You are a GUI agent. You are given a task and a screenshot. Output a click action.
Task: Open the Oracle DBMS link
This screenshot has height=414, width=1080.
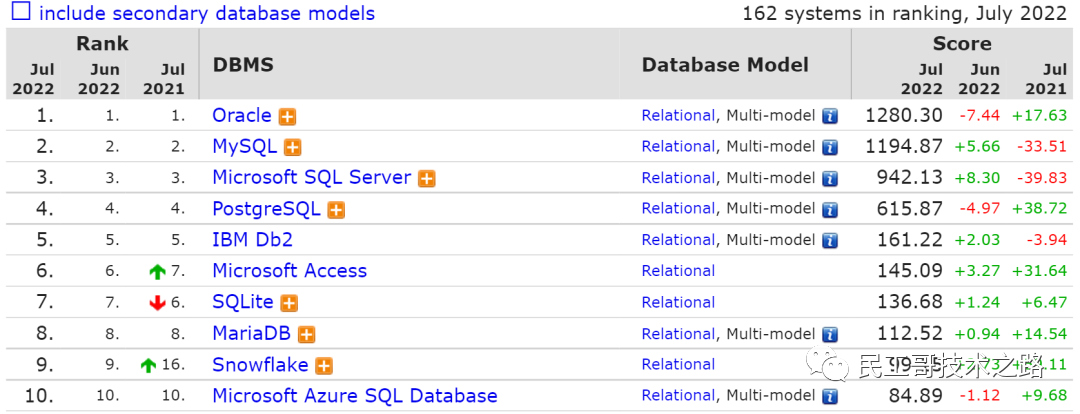[242, 115]
